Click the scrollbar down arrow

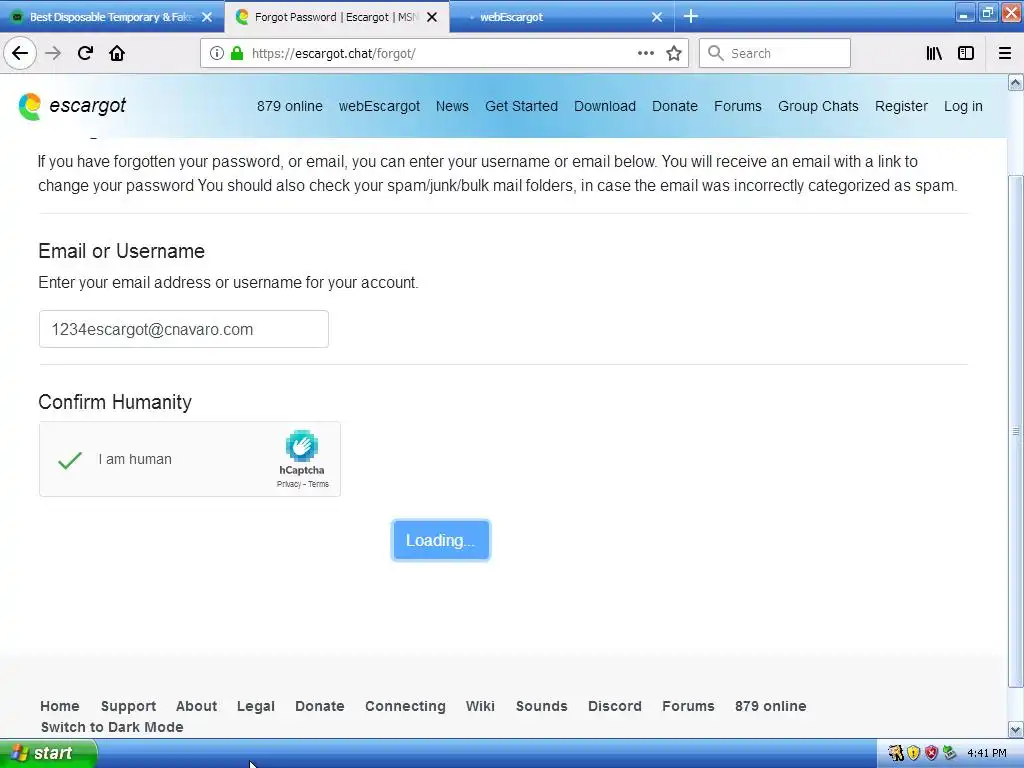pyautogui.click(x=1016, y=729)
